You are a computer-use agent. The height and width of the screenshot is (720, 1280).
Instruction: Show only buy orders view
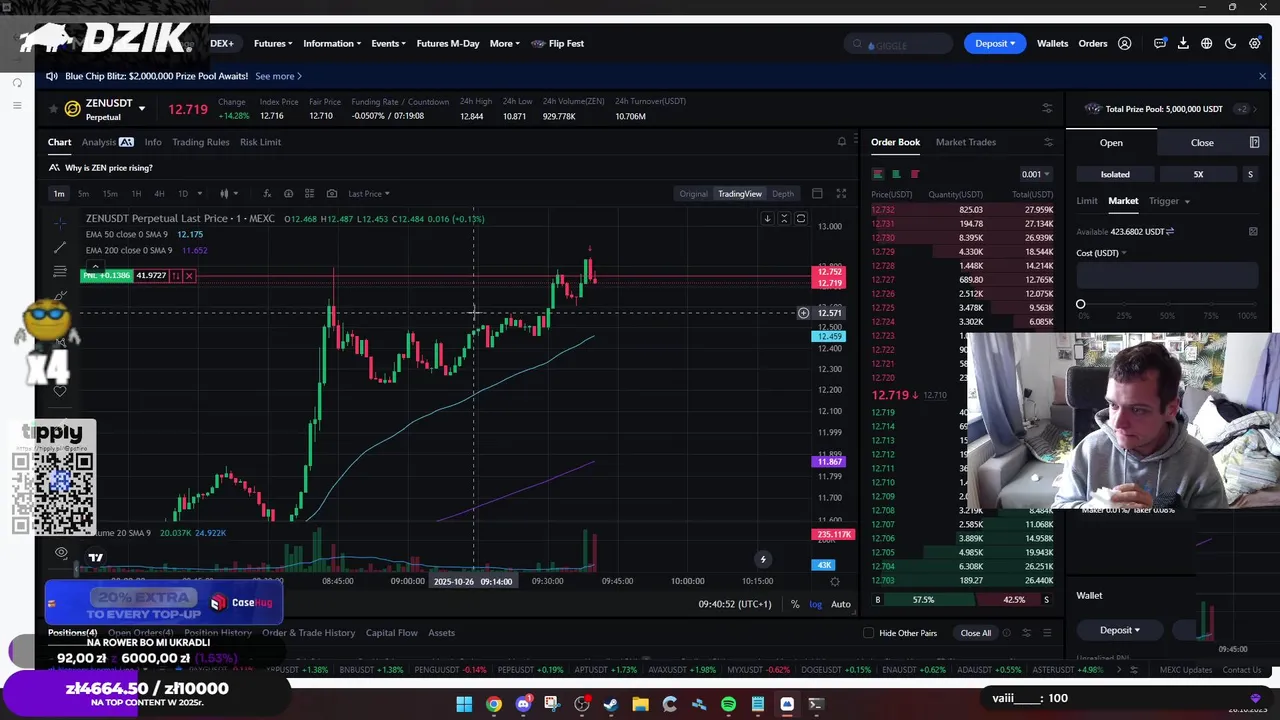(896, 174)
